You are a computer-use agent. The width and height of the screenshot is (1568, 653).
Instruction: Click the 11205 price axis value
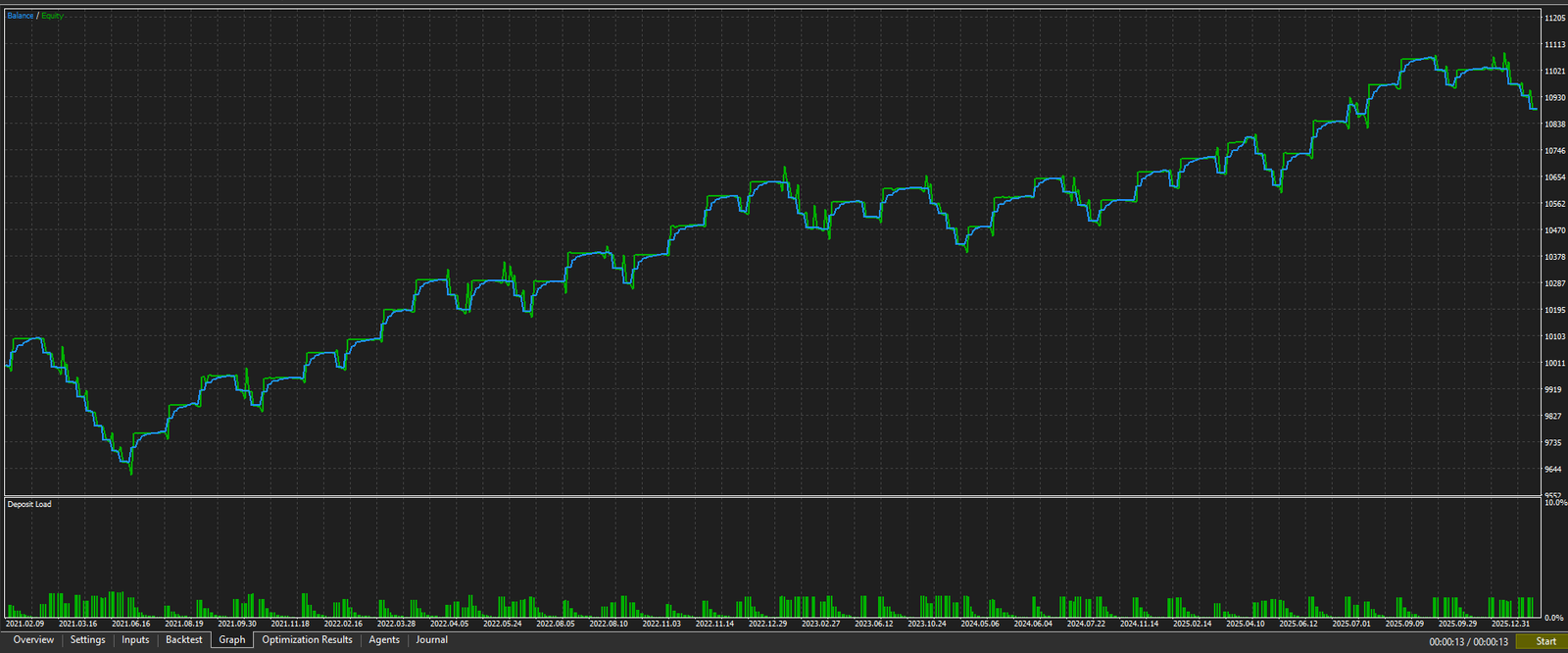[1554, 19]
